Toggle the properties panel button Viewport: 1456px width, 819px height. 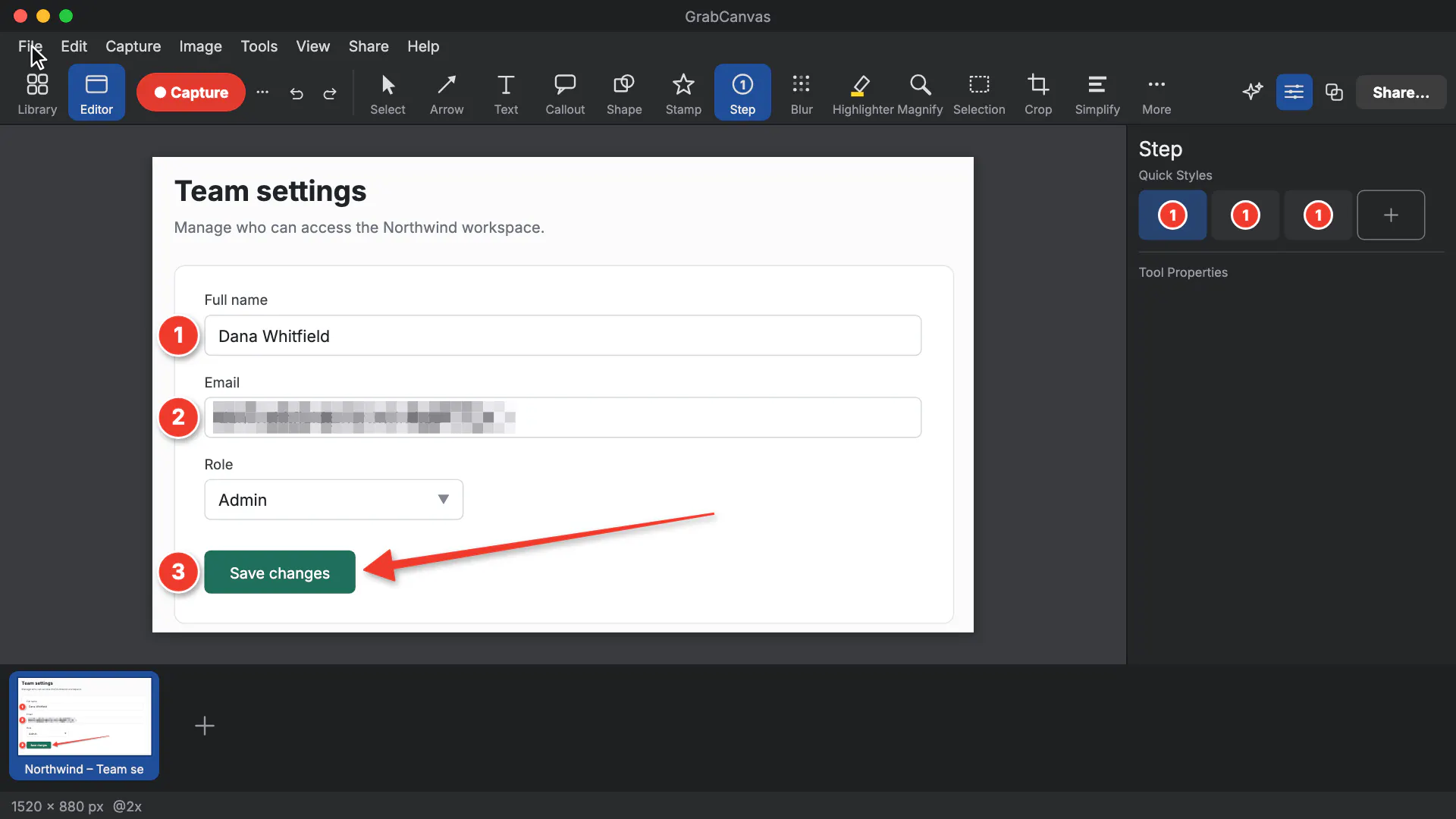point(1294,92)
